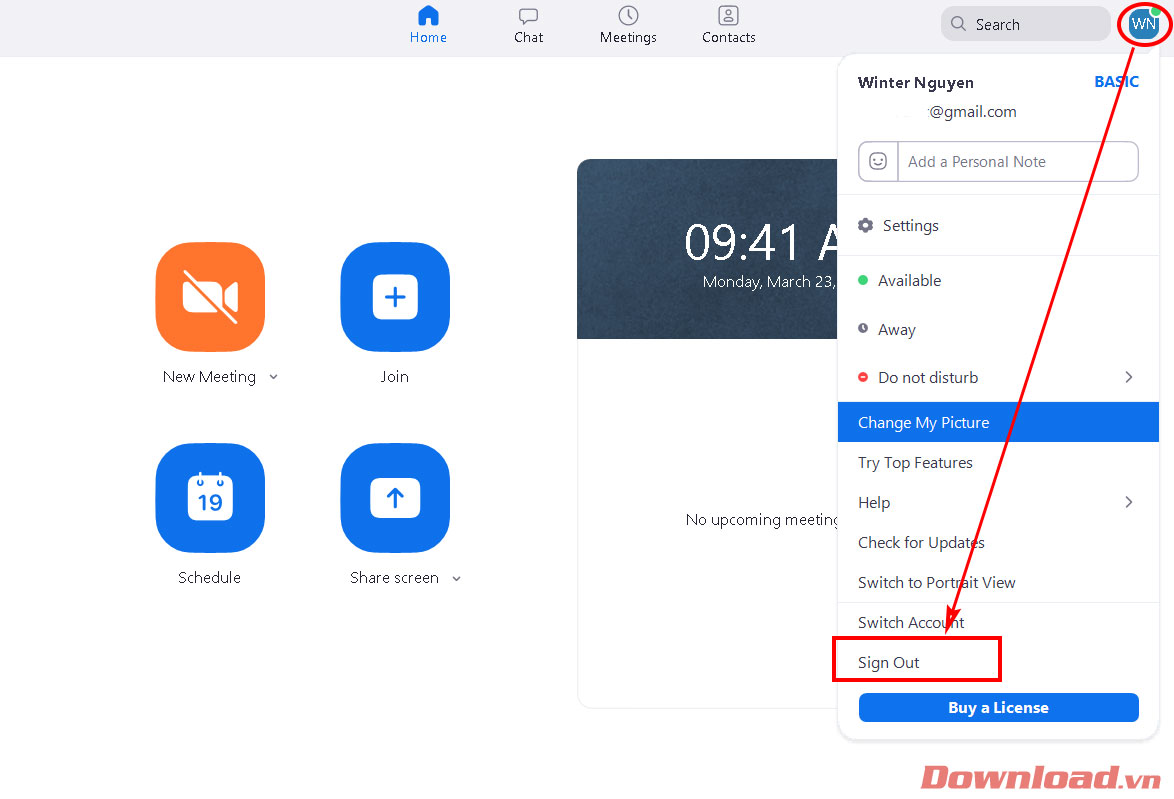Click the No upcoming meetings text
Screen dimensions: 1174x799
[761, 520]
